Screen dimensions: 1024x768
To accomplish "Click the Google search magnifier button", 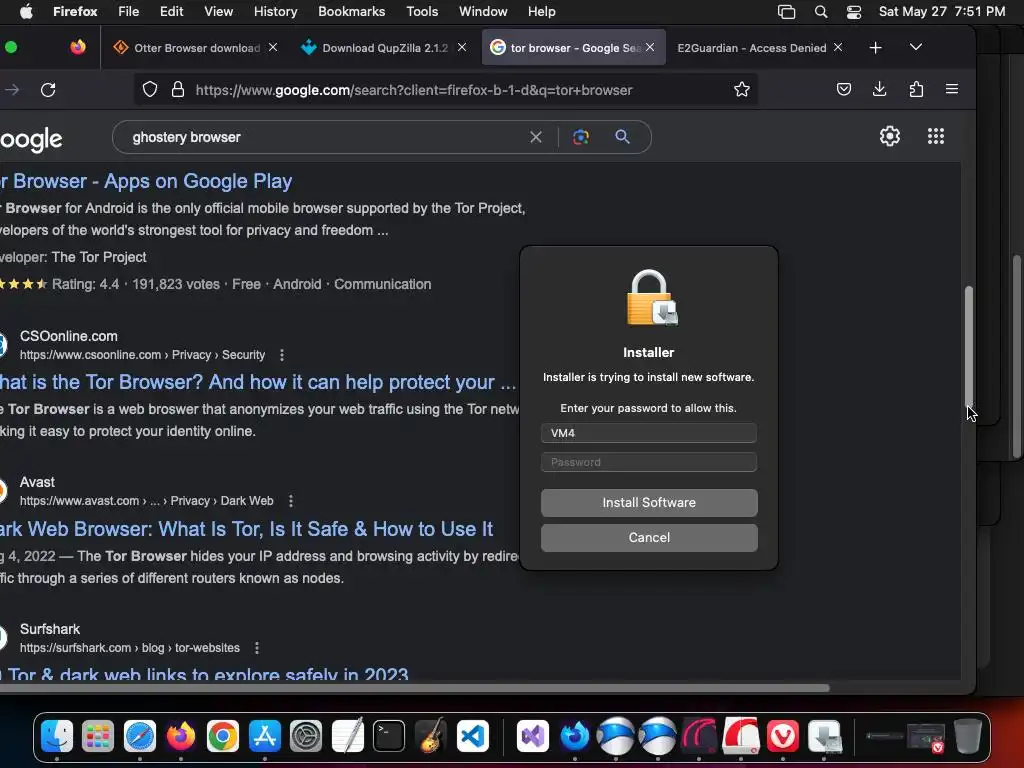I will tap(622, 137).
